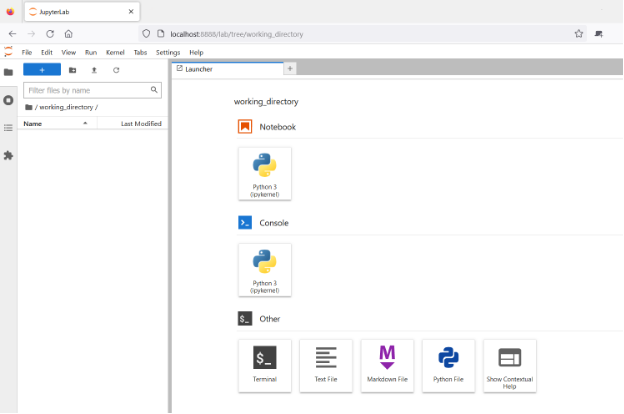The image size is (624, 414).
Task: Start Python 3 console from Console section
Action: tap(265, 269)
